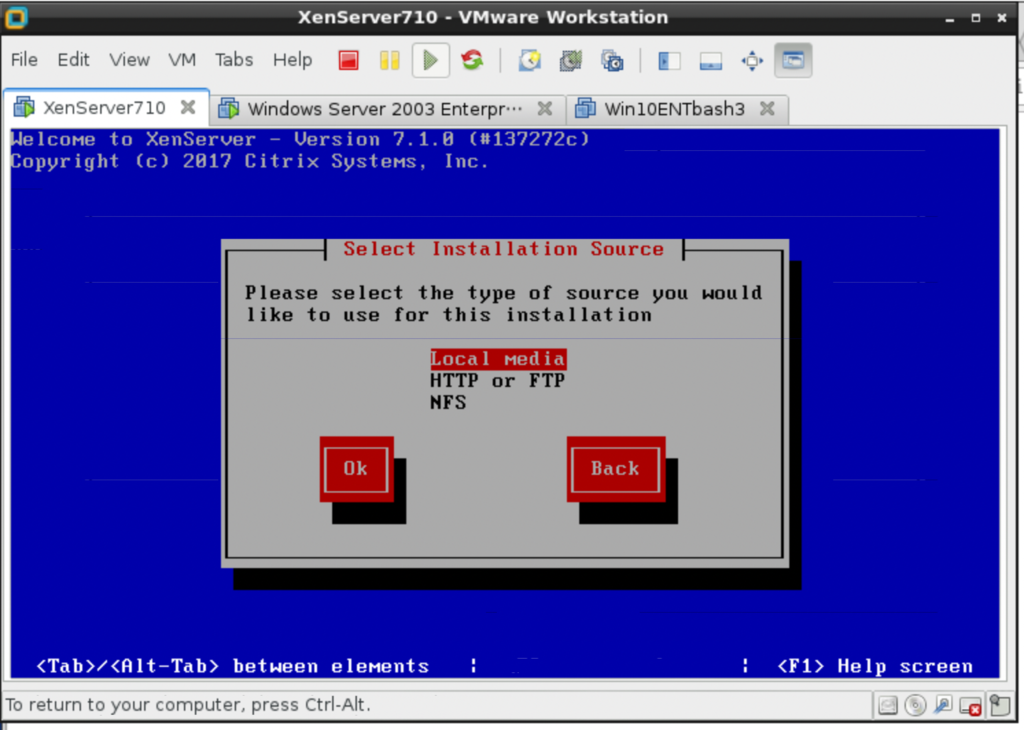The width and height of the screenshot is (1024, 730).
Task: Minimize the VMware Workstation window
Action: pyautogui.click(x=950, y=19)
